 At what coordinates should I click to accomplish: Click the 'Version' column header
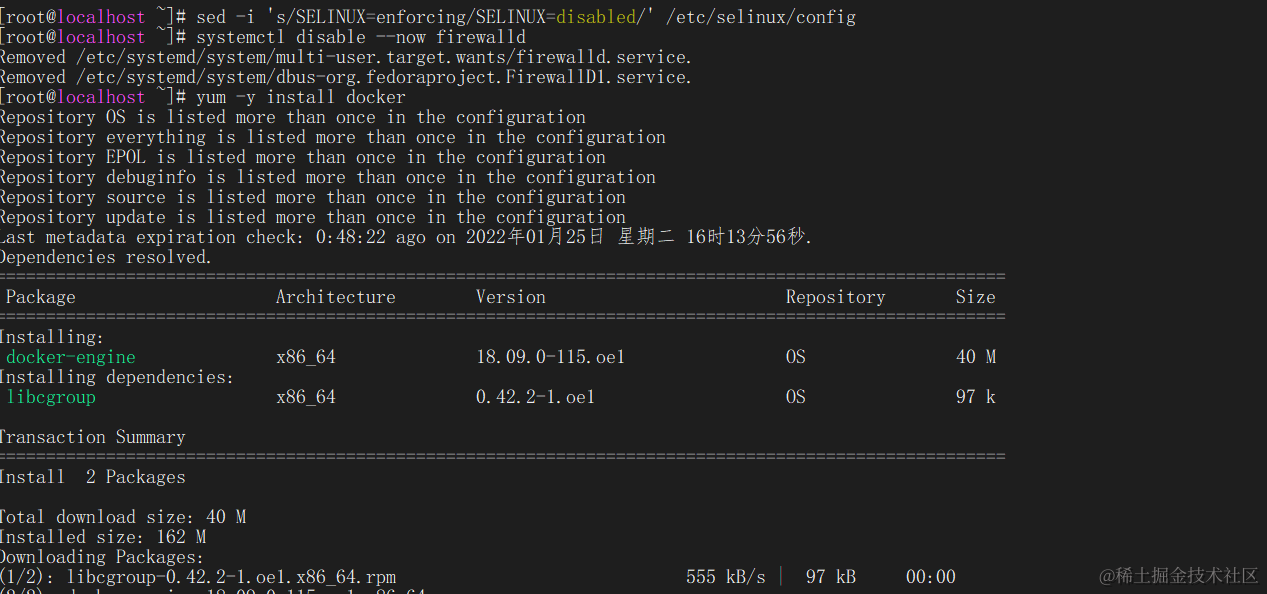[x=511, y=297]
